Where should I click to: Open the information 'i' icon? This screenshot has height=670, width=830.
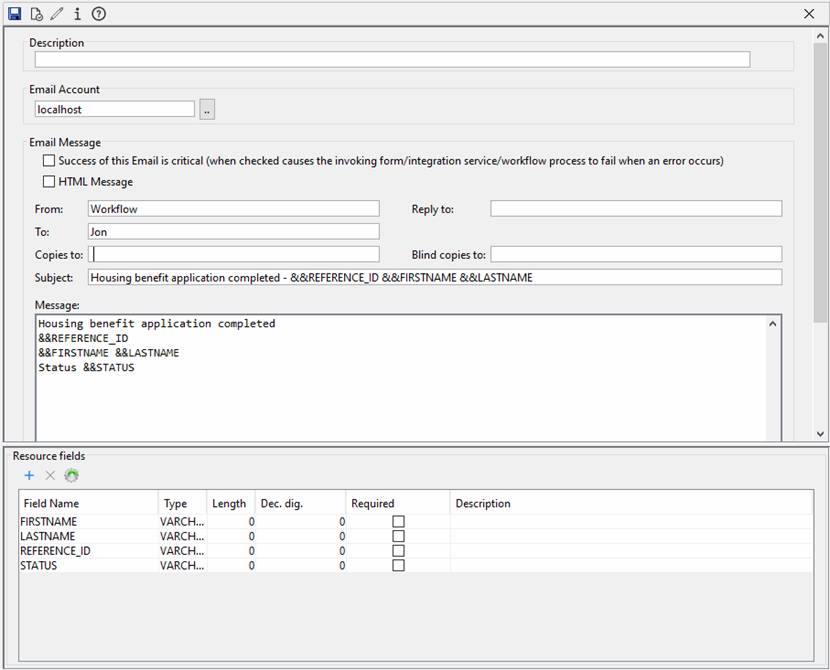[x=77, y=14]
